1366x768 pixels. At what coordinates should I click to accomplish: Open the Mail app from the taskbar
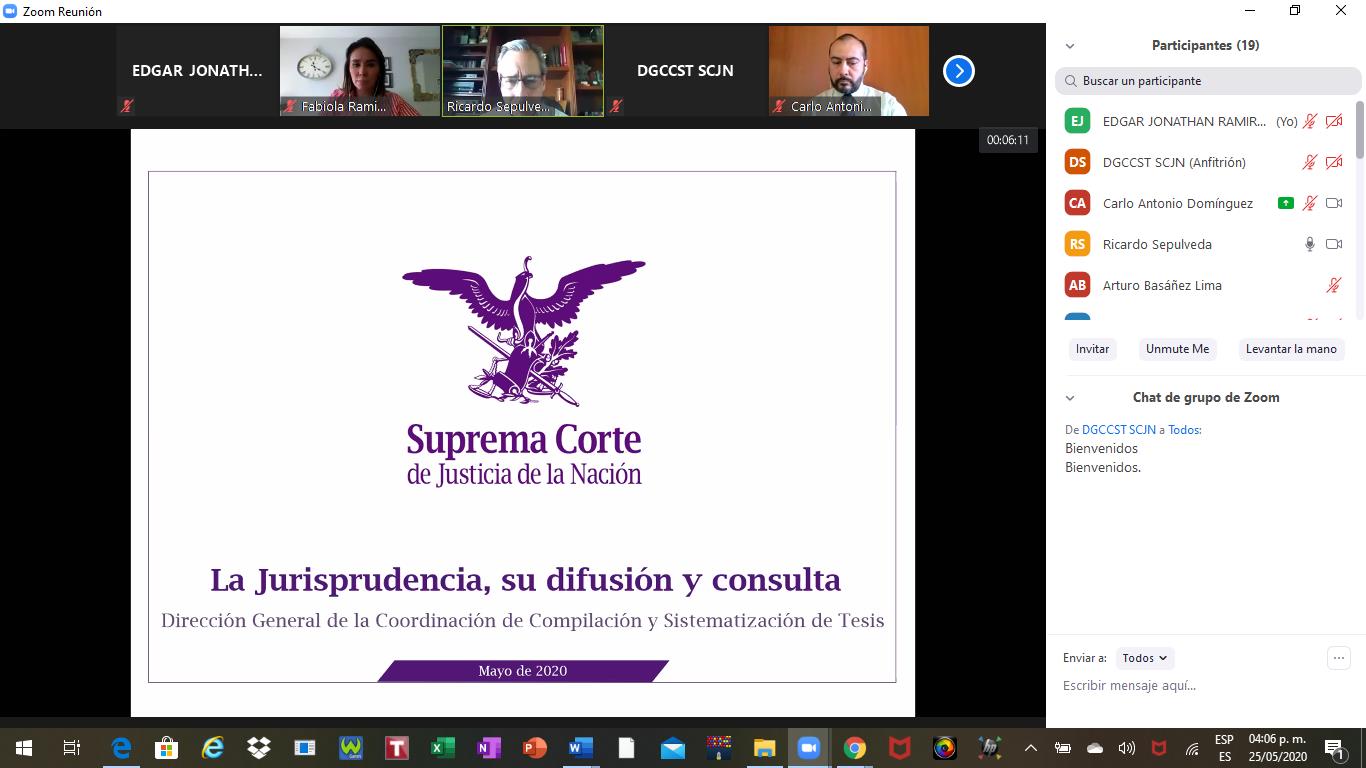[x=673, y=748]
